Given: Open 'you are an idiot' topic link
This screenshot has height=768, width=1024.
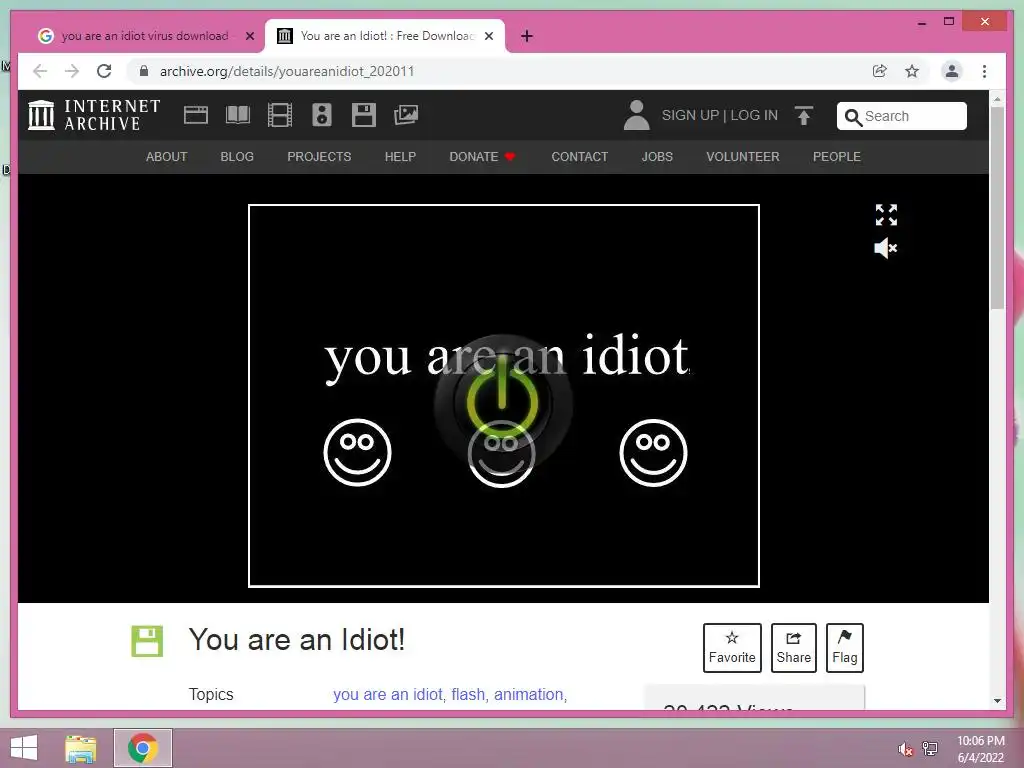Looking at the screenshot, I should [388, 694].
